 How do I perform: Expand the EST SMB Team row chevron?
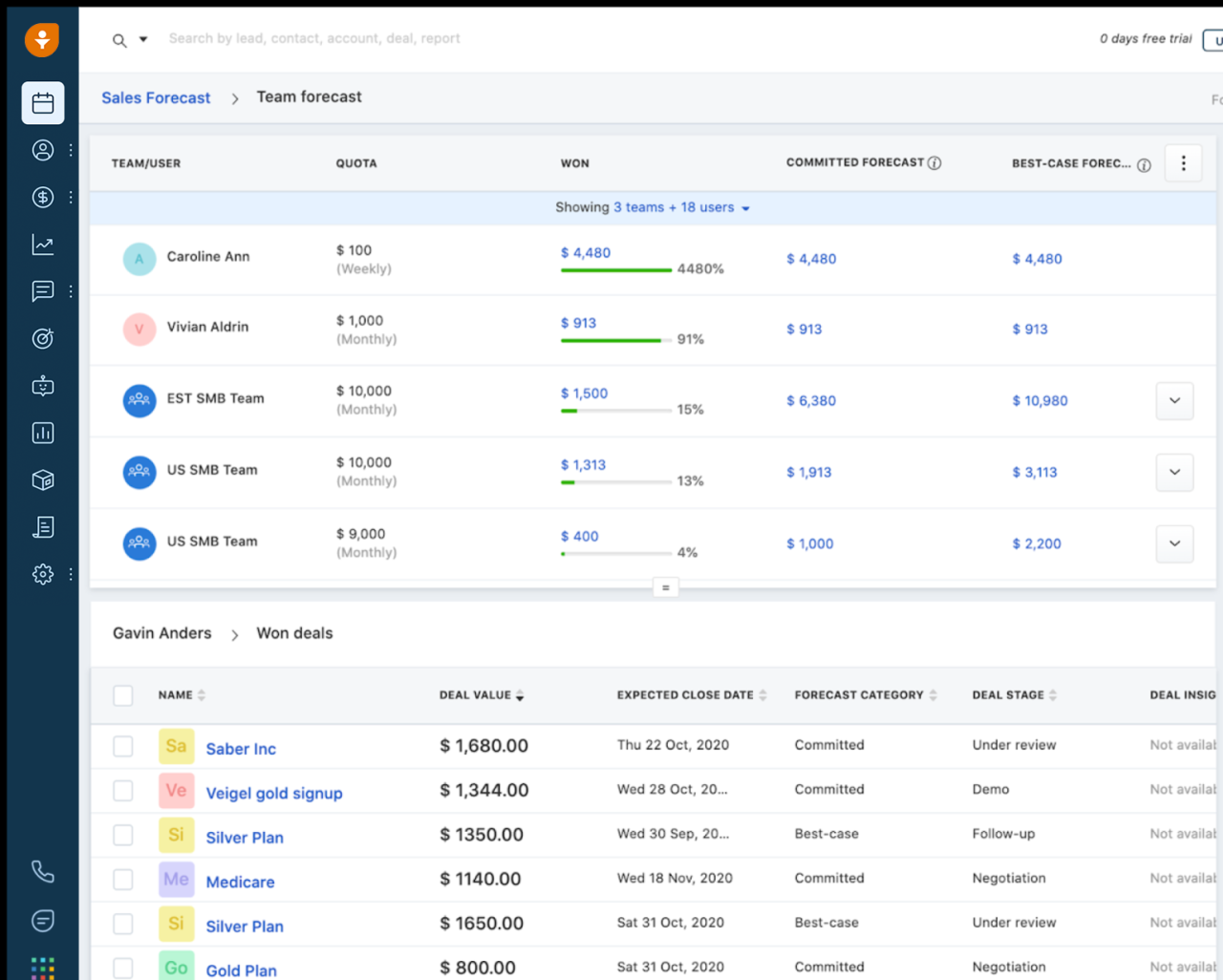pos(1174,401)
